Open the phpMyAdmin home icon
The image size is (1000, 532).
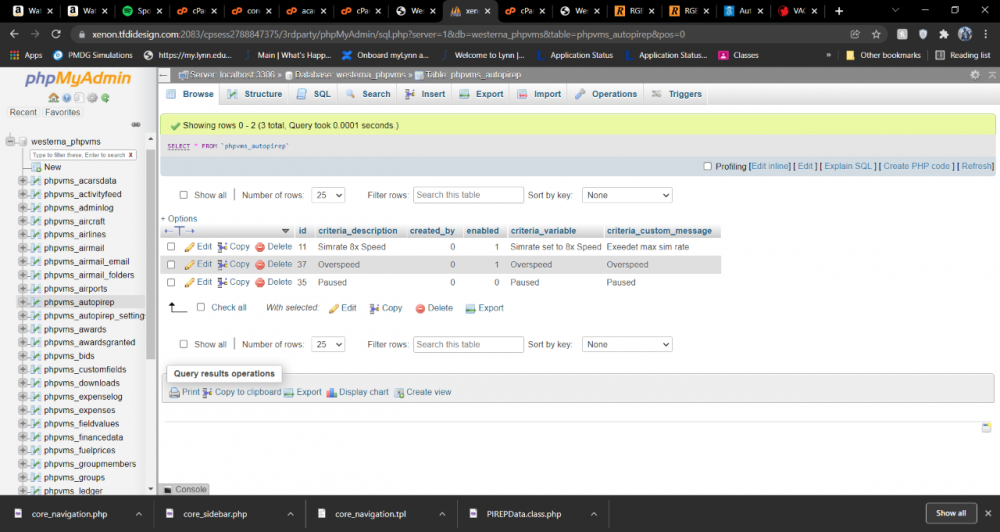54,98
